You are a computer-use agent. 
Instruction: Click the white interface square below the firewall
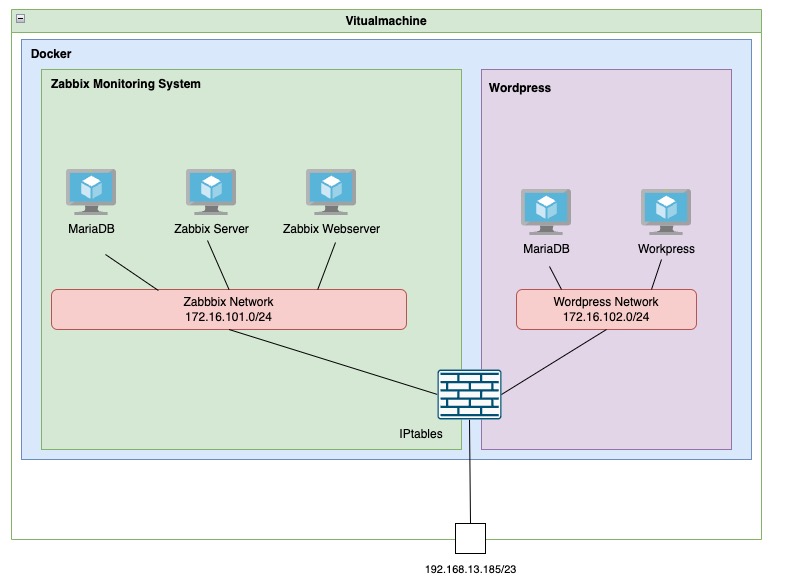(471, 538)
